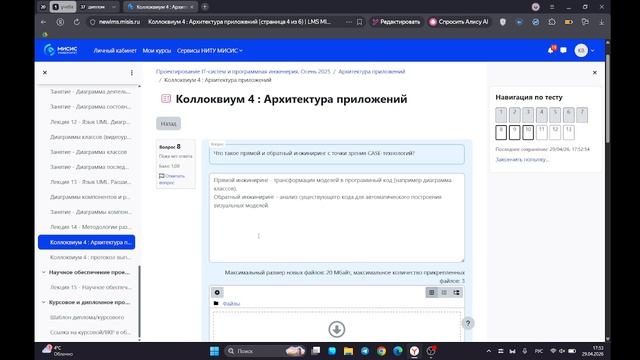Add a file with the file manager plus icon

(217, 292)
